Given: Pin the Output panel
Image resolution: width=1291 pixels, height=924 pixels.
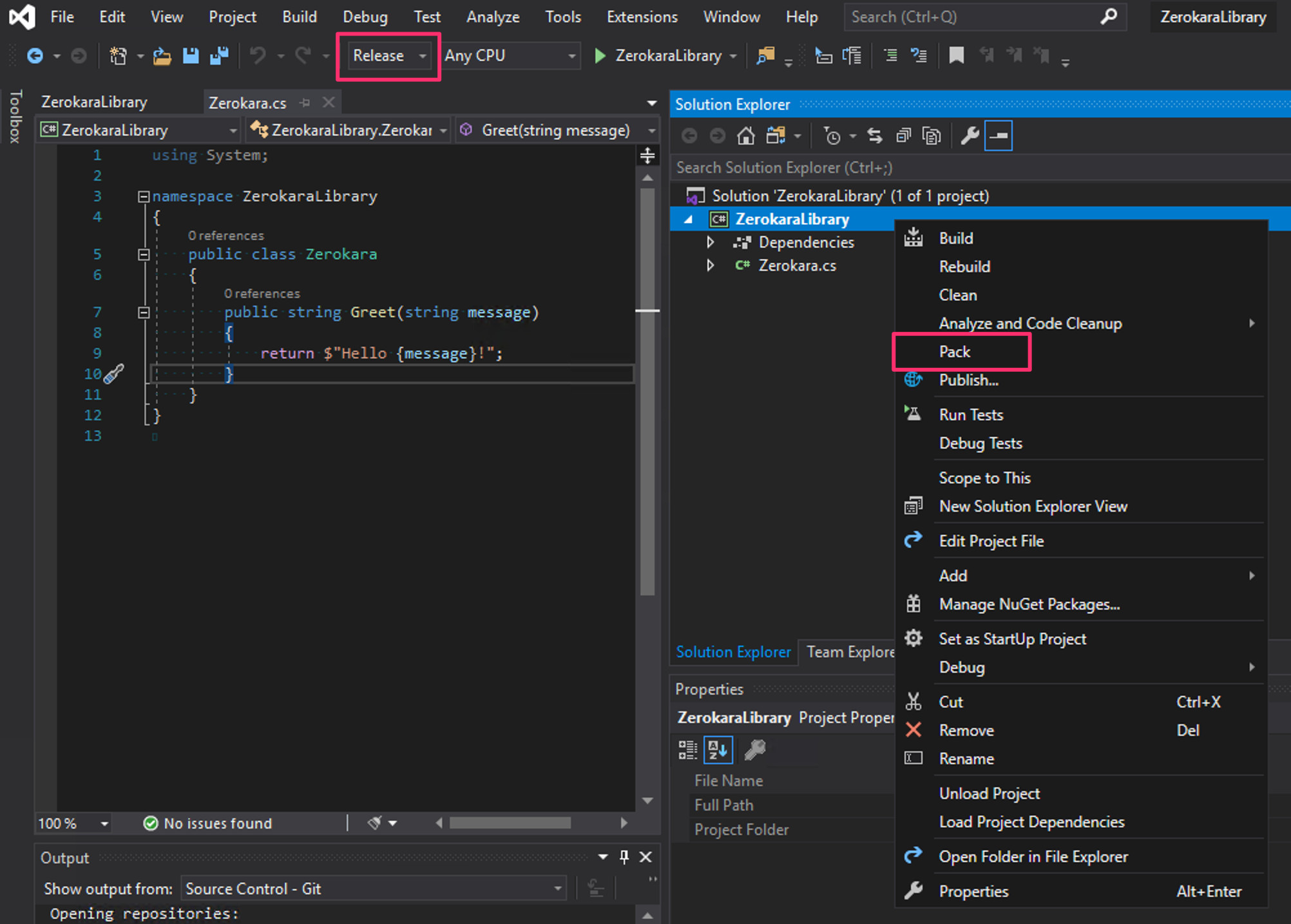Looking at the screenshot, I should coord(624,857).
